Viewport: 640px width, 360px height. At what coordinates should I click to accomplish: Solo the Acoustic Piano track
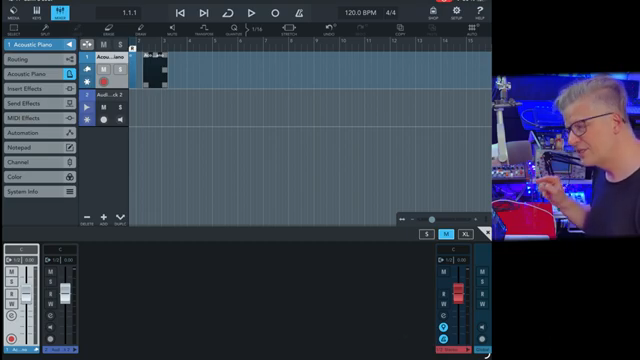(x=120, y=69)
